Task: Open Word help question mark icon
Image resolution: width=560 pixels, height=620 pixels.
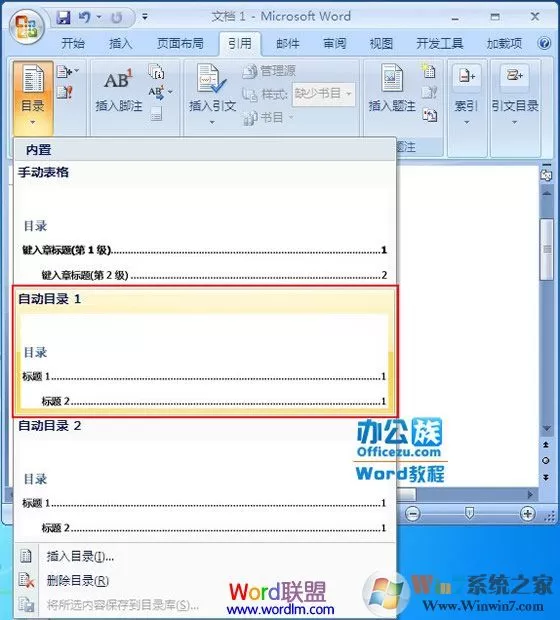Action: [544, 43]
